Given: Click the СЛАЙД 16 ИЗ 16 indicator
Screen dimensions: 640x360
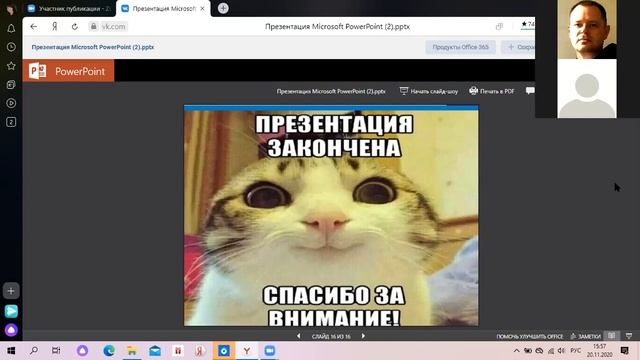Looking at the screenshot, I should tap(331, 337).
